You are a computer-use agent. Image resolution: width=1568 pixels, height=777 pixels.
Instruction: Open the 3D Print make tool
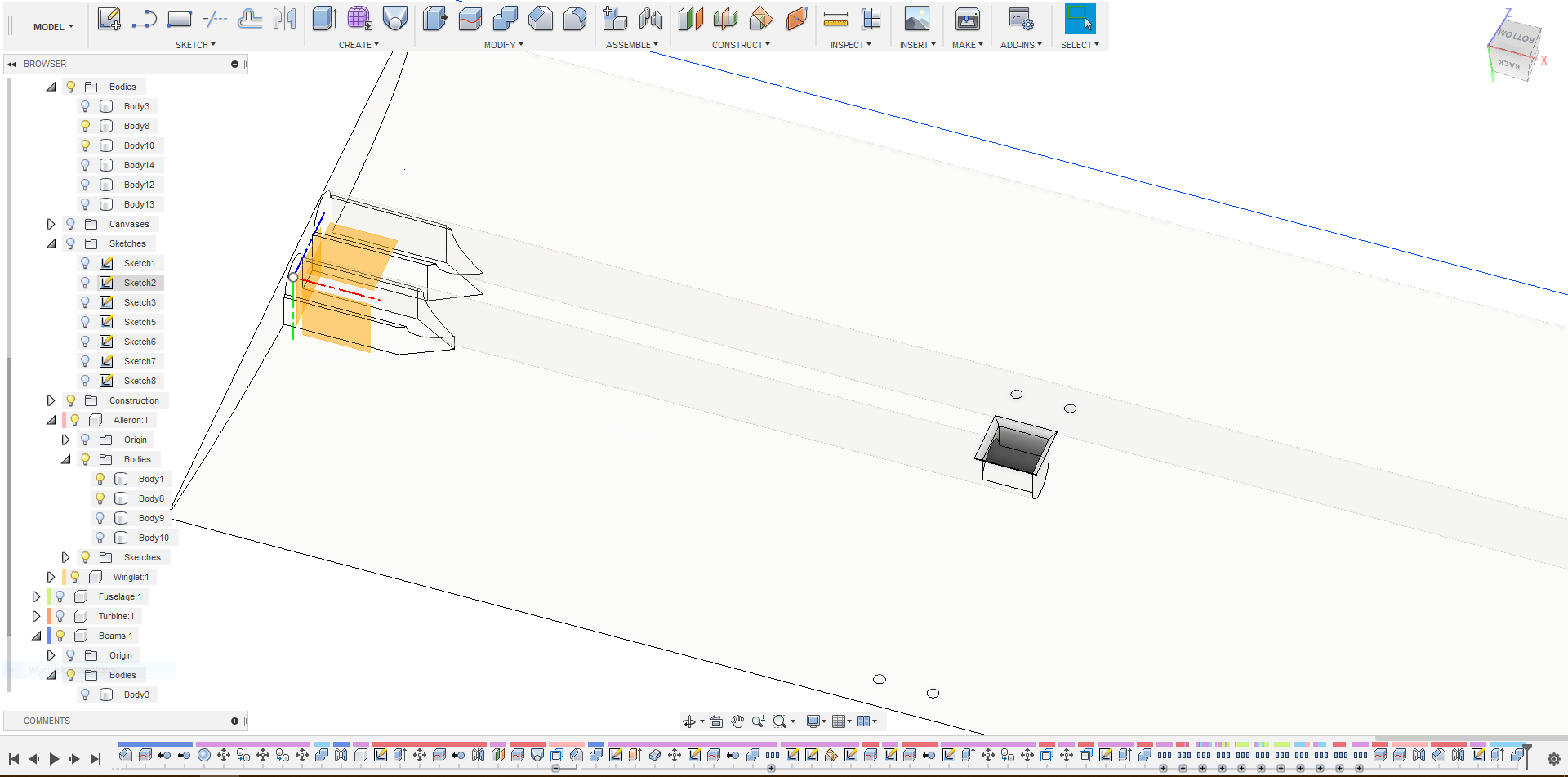(968, 19)
